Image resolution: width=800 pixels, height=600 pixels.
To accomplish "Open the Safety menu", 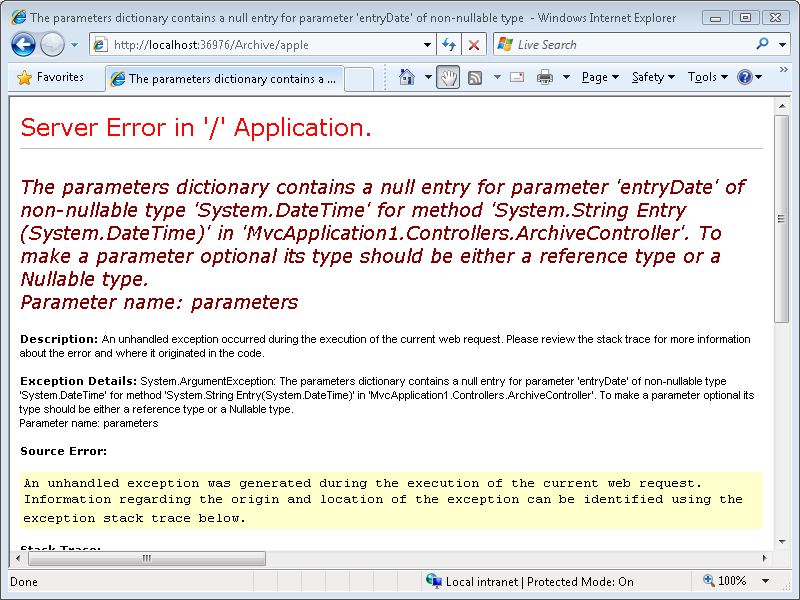I will [653, 77].
